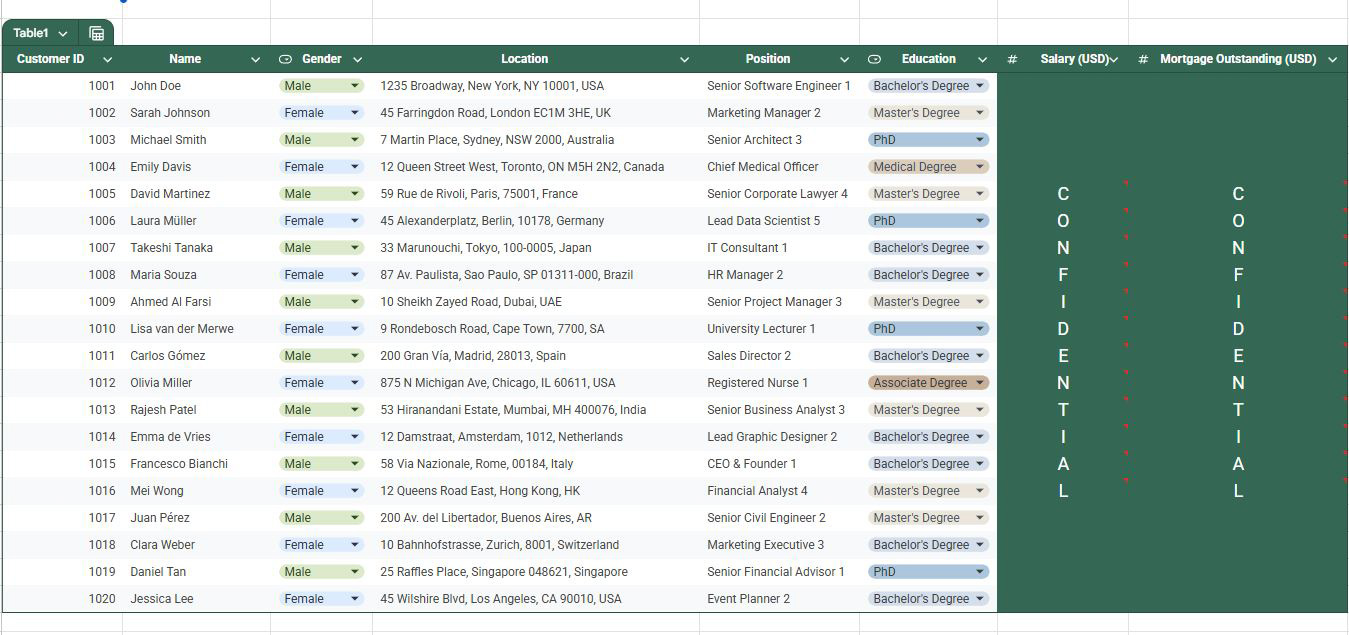
Task: Open Salary (USD) column filter arrow
Action: pos(1113,59)
